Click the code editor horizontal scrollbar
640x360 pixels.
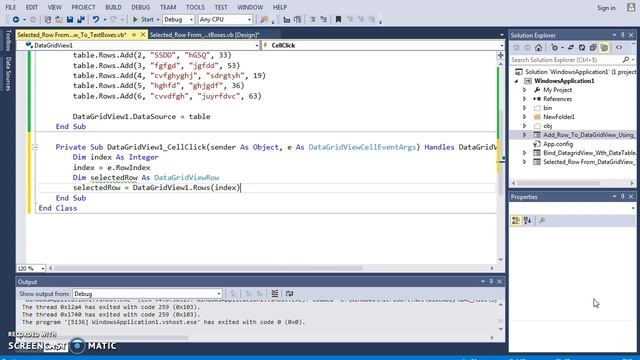pyautogui.click(x=208, y=268)
